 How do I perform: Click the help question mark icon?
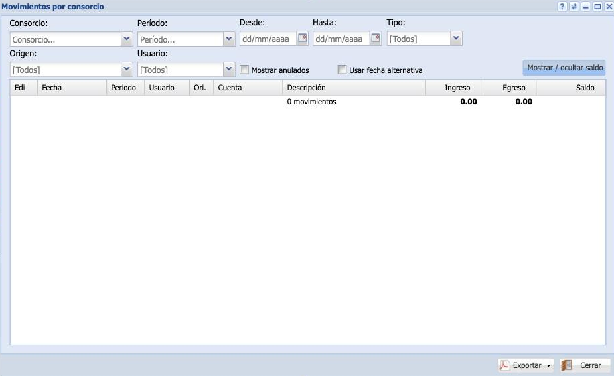pos(562,6)
